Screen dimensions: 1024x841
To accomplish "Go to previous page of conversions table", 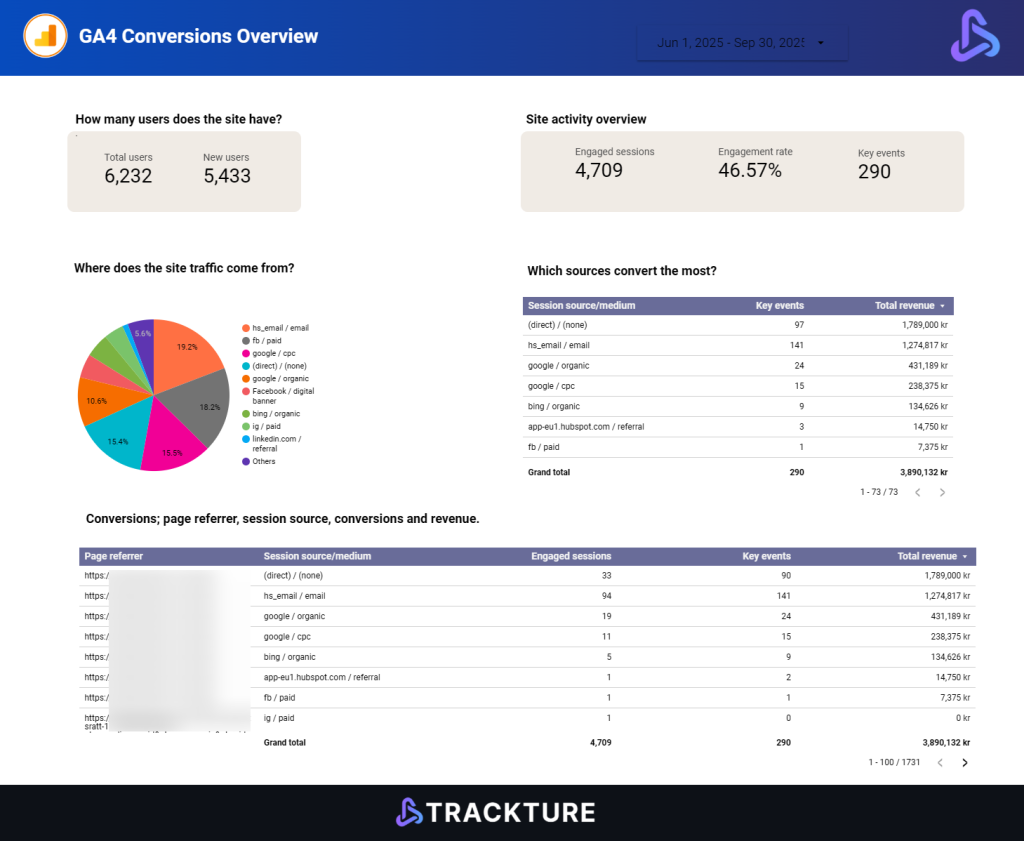I will [x=940, y=763].
